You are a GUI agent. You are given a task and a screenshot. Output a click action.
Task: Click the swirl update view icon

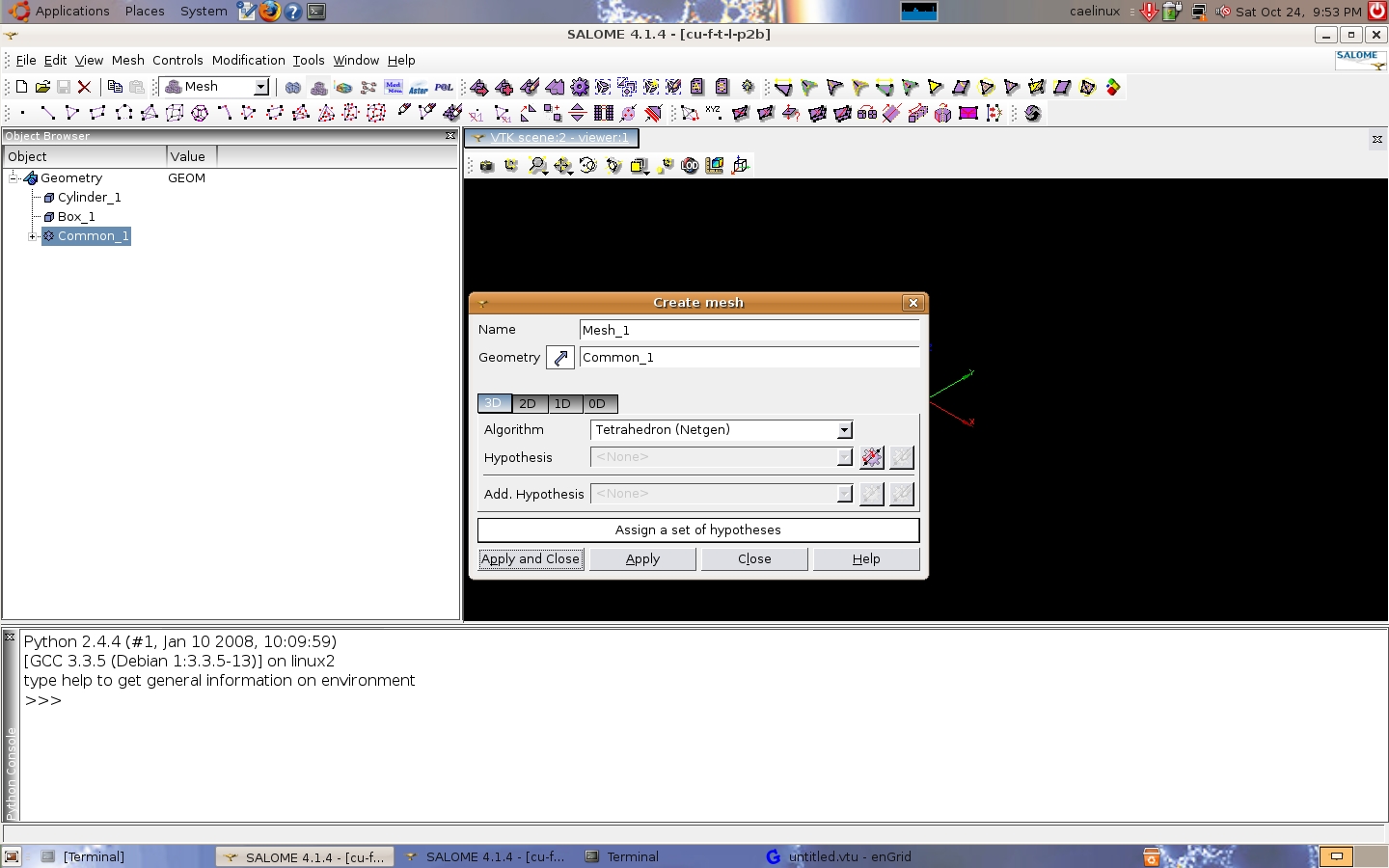(1033, 113)
